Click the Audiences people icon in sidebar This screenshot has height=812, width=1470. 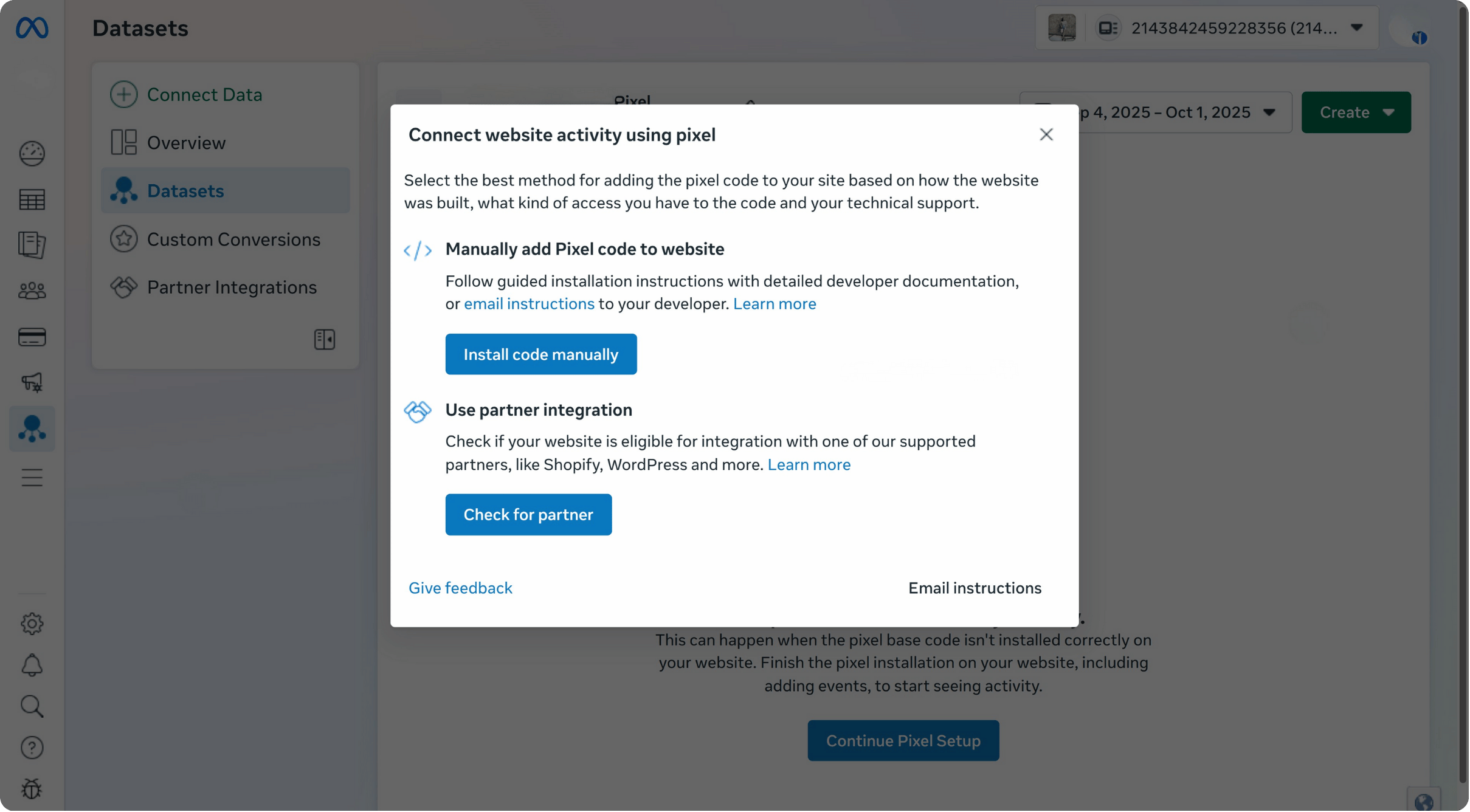32,291
